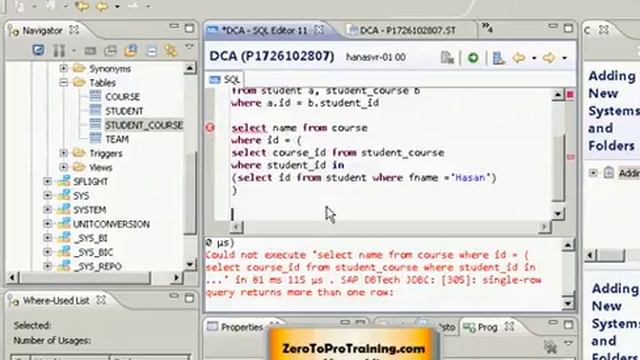Viewport: 640px width, 360px height.
Task: Click the SQL editor scroll down arrow
Action: tap(558, 213)
